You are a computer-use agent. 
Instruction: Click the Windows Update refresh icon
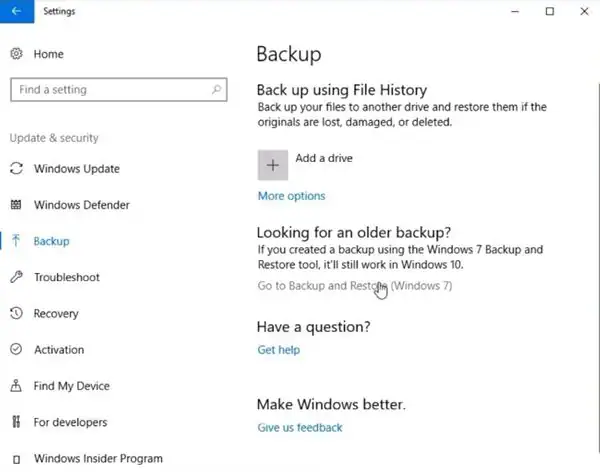(16, 169)
